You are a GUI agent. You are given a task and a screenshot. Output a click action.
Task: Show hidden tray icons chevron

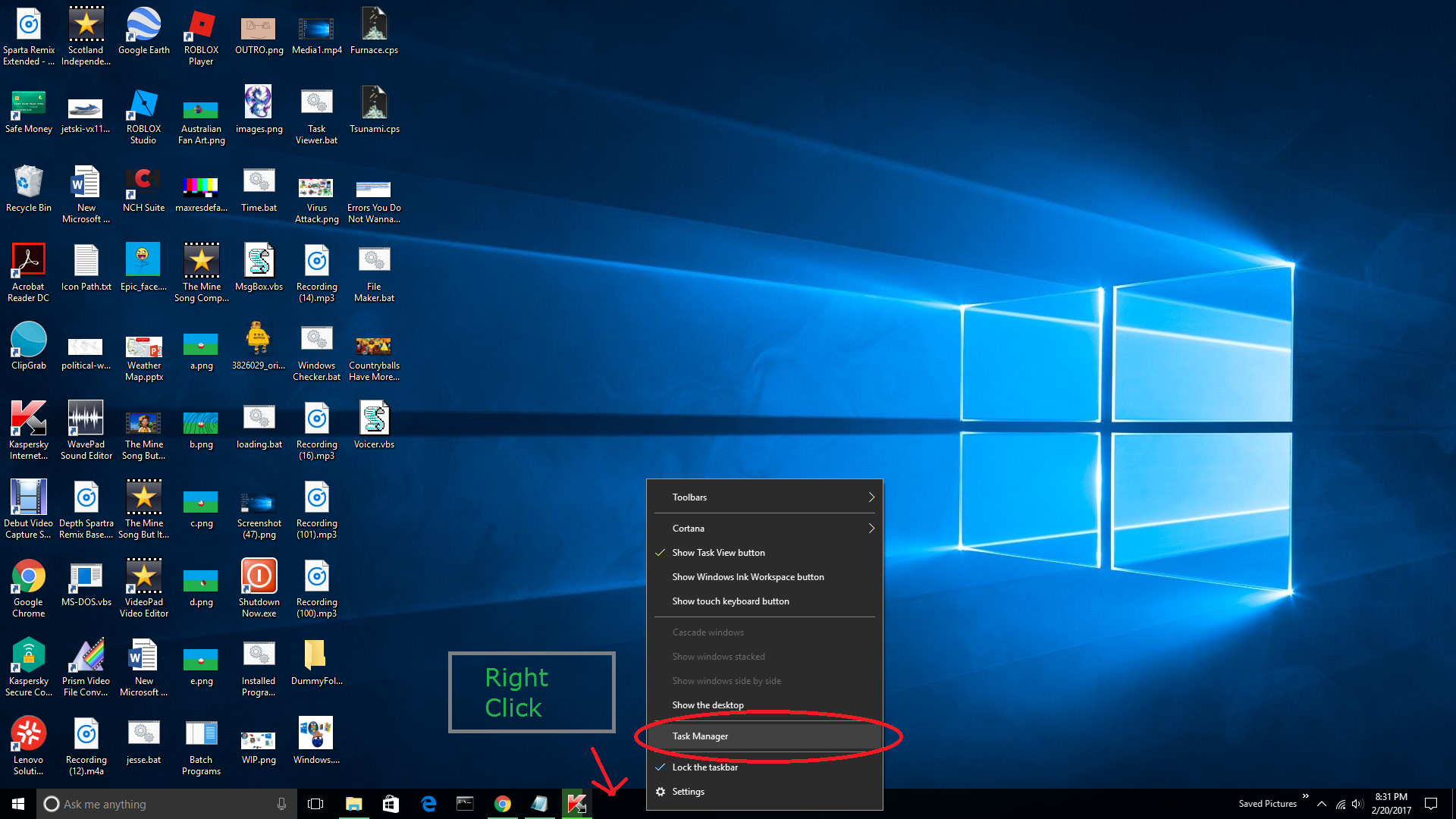(x=1321, y=804)
